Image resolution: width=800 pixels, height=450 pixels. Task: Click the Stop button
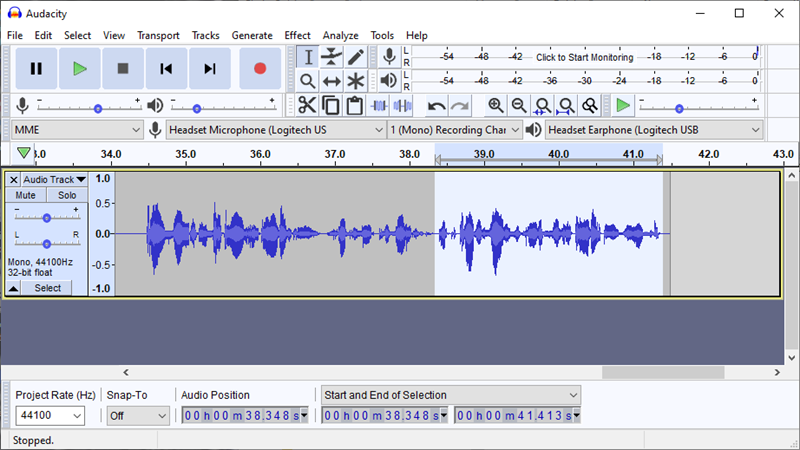123,68
